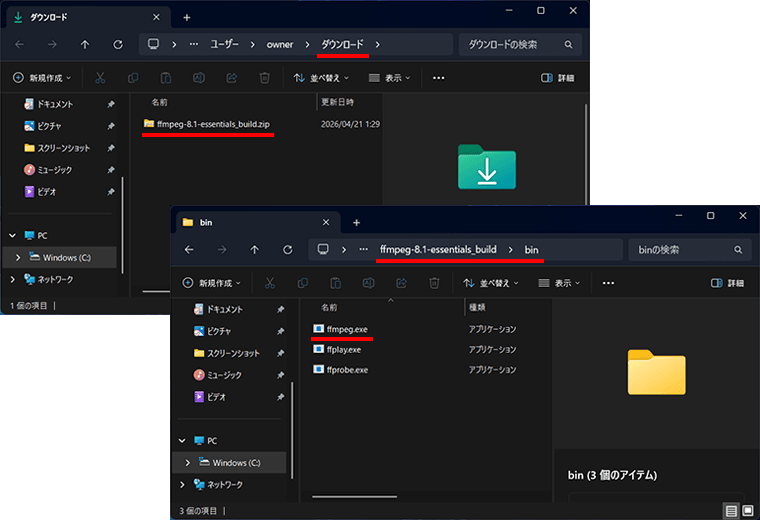This screenshot has width=760, height=520.
Task: Collapse PC node in bin window sidebar
Action: click(x=182, y=441)
